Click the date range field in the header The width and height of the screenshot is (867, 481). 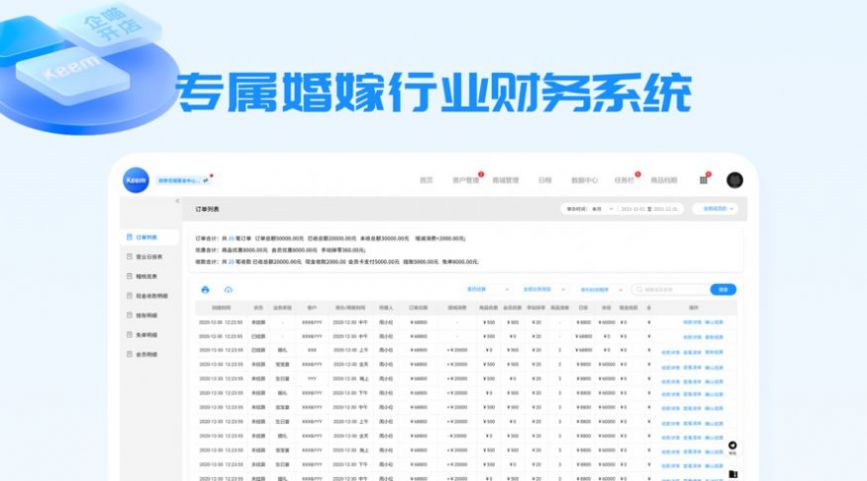pos(649,209)
